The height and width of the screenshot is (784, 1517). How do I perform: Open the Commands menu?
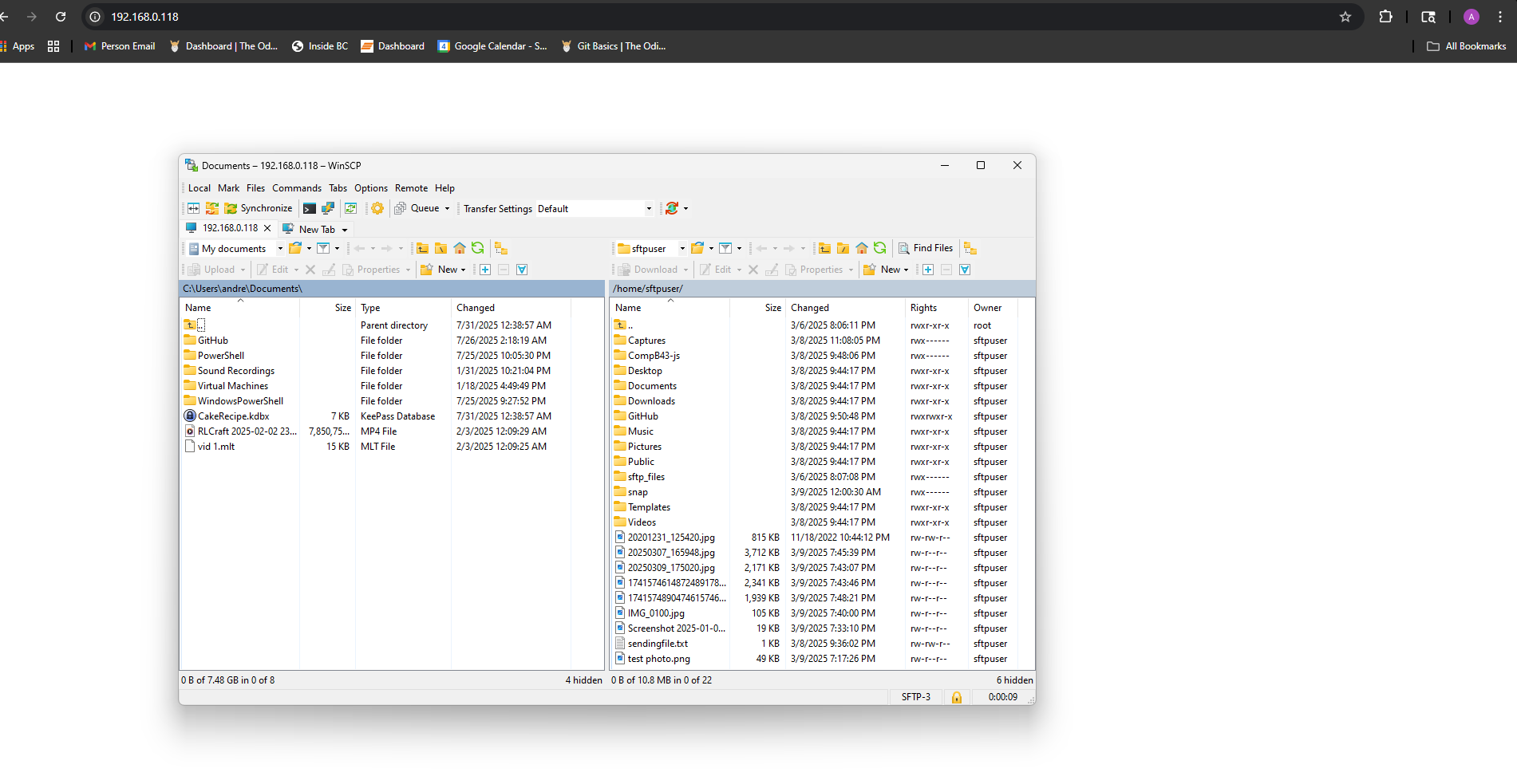pos(297,188)
